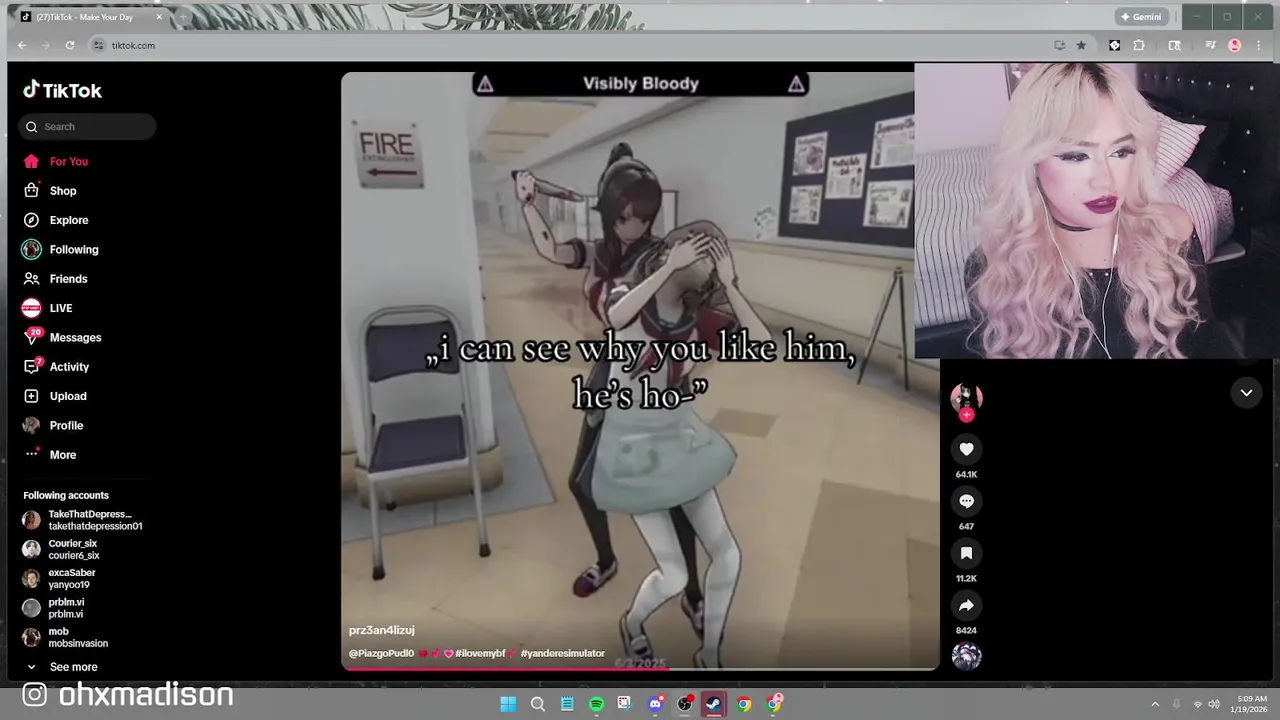
Task: Like the video with heart icon
Action: [966, 449]
